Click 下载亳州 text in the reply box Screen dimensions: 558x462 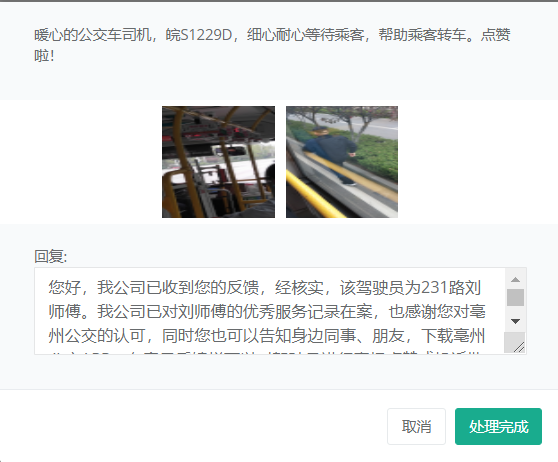coord(453,336)
